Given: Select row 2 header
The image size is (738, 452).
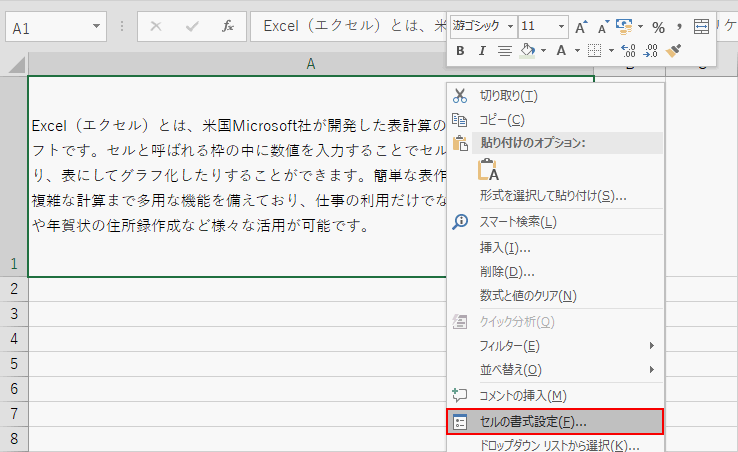Looking at the screenshot, I should coord(14,289).
